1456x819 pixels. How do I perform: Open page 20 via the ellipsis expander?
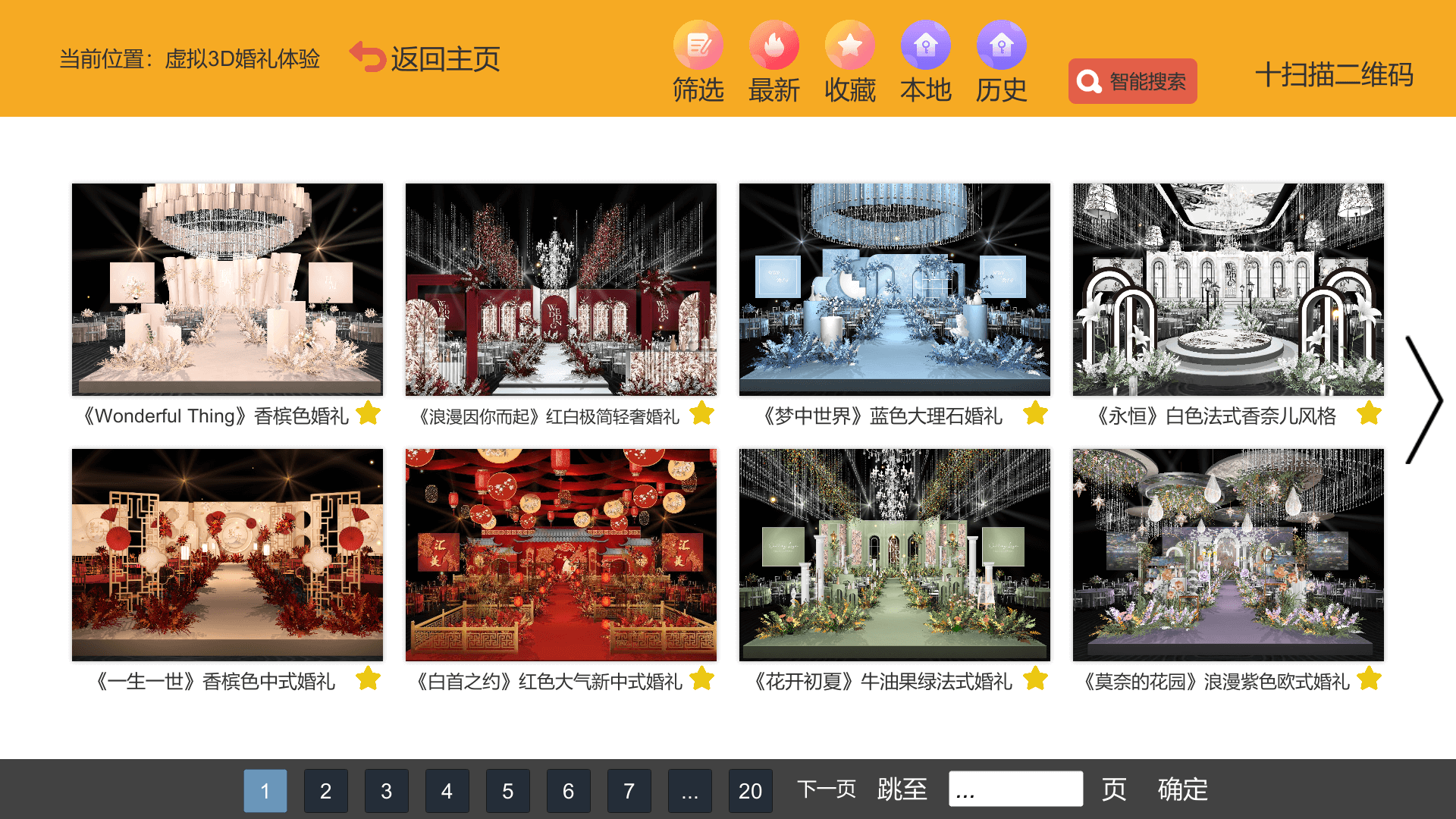pyautogui.click(x=689, y=790)
